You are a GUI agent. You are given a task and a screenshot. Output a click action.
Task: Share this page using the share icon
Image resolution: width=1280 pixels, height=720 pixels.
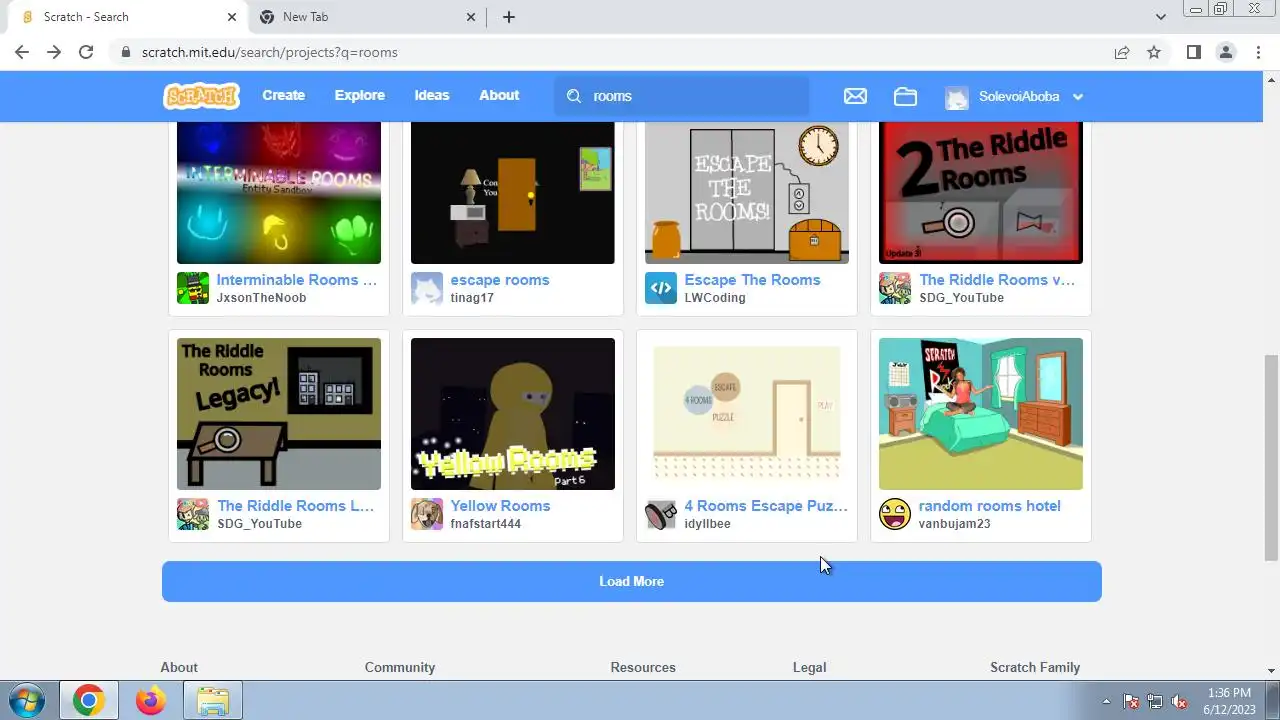[x=1122, y=52]
